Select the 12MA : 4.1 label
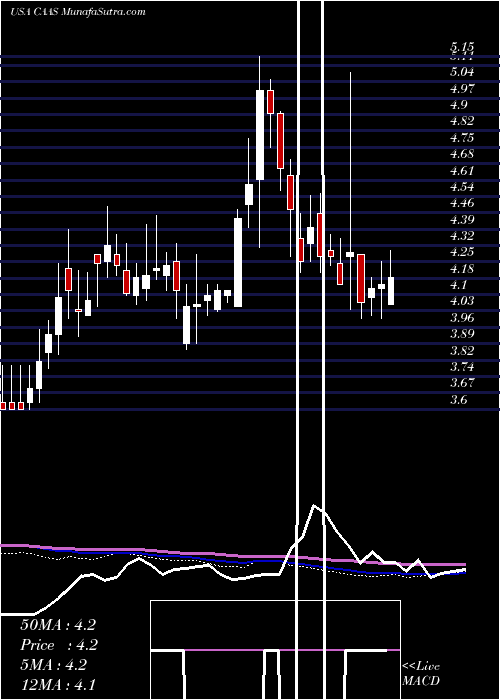 click(58, 684)
